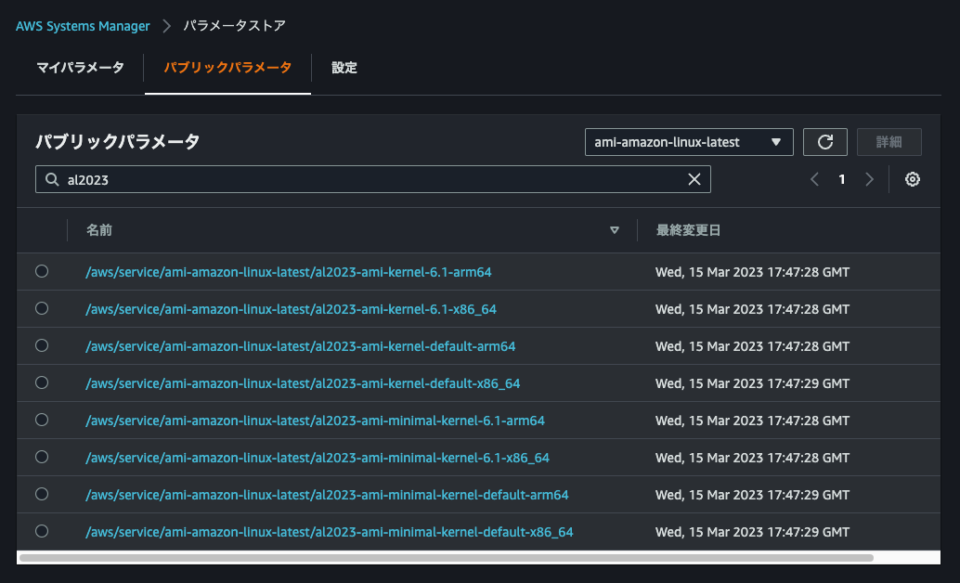Select the radio button for al2023-ami-minimal-kernel-6.1-x86_64
Screen dimensions: 960x583
click(40, 457)
